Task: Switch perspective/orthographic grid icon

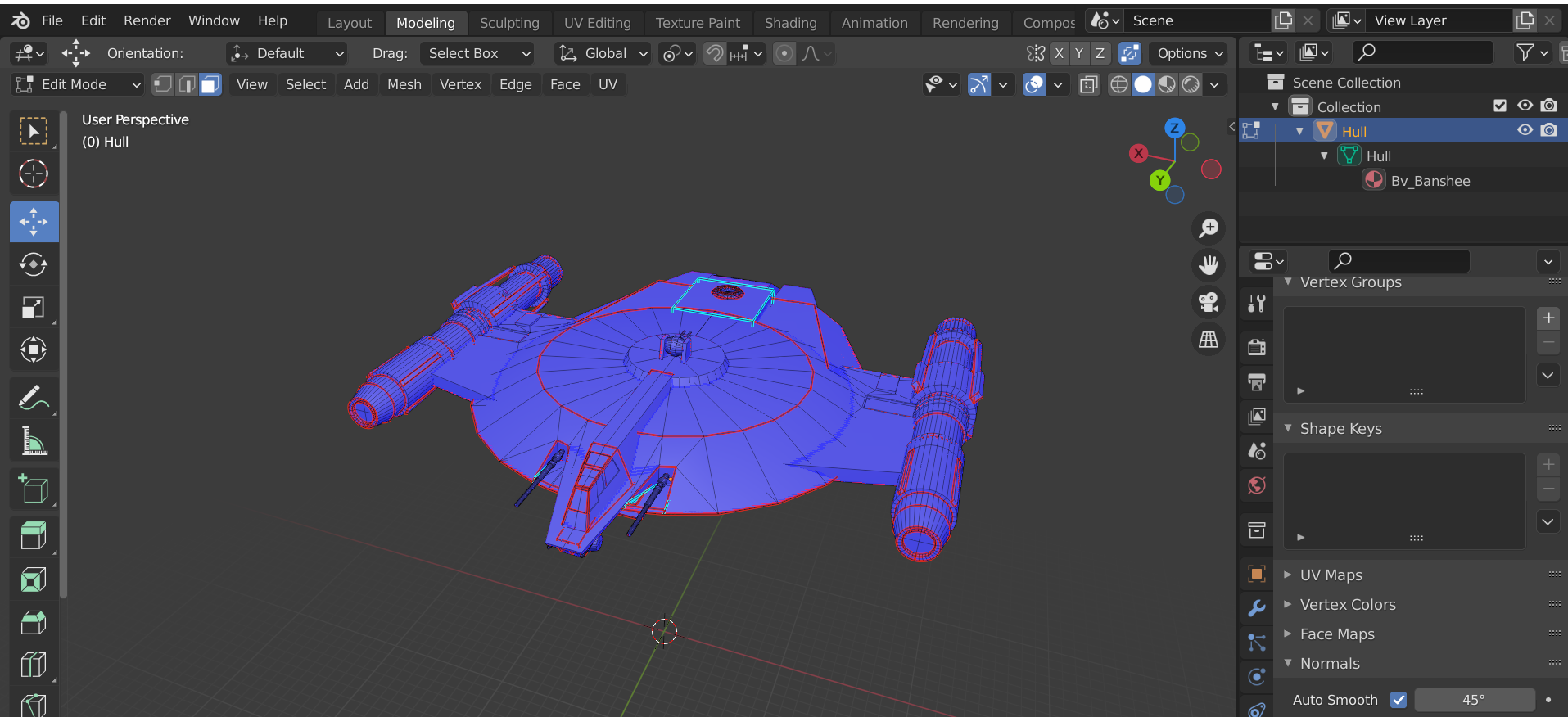Action: click(x=1209, y=340)
